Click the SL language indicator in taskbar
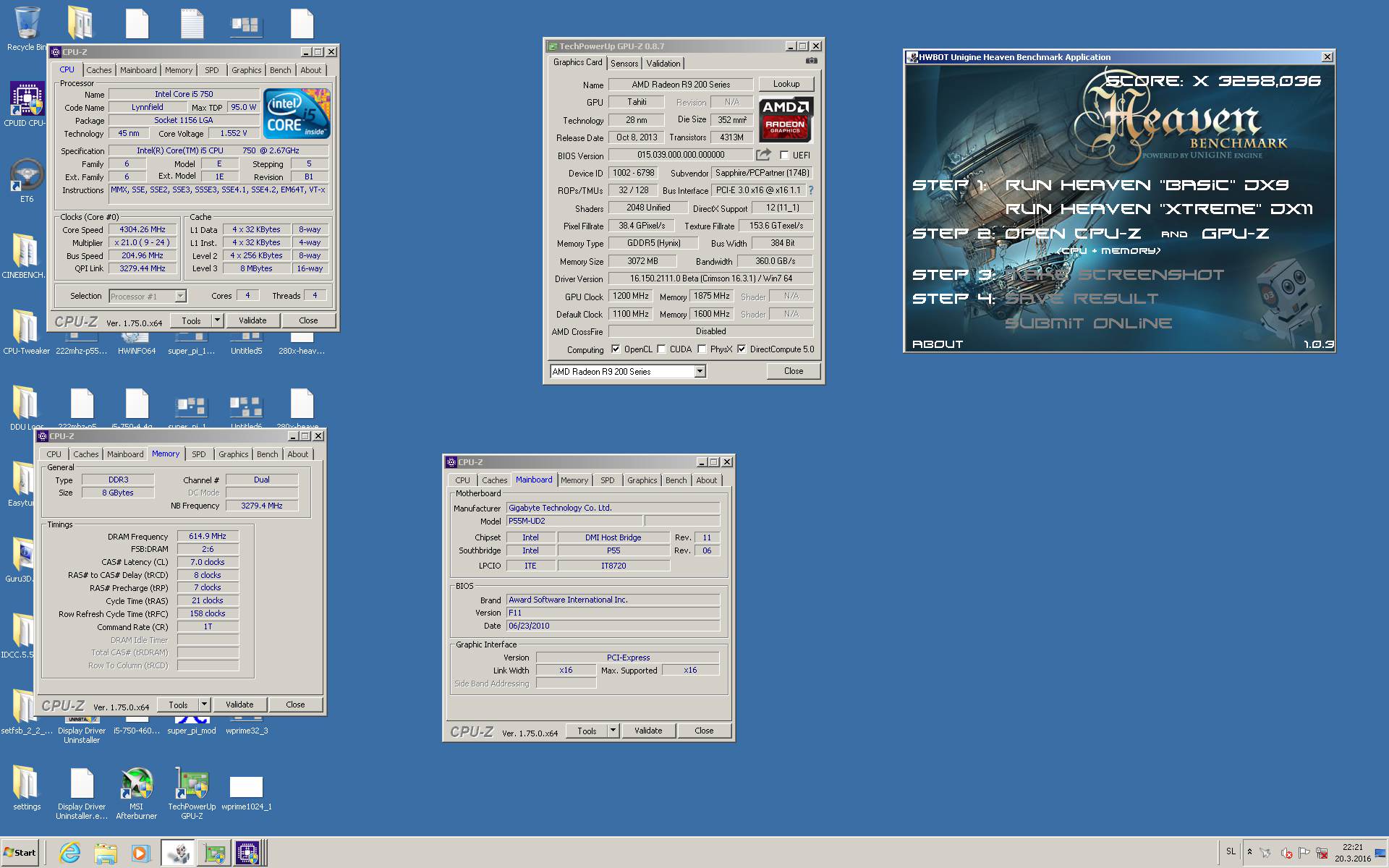Viewport: 1389px width, 868px height. click(x=1231, y=851)
